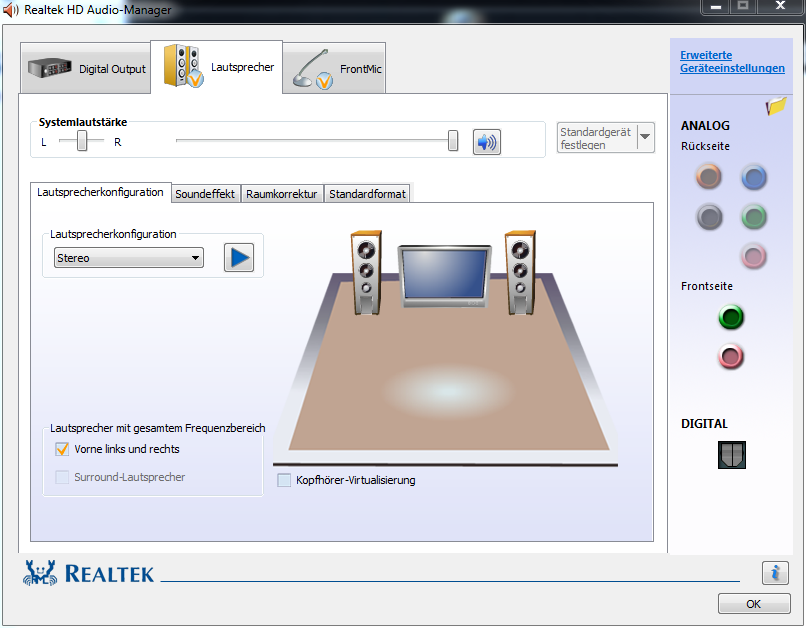
Task: Enable Kopfhörer-Virtualisierung checkbox
Action: click(284, 480)
